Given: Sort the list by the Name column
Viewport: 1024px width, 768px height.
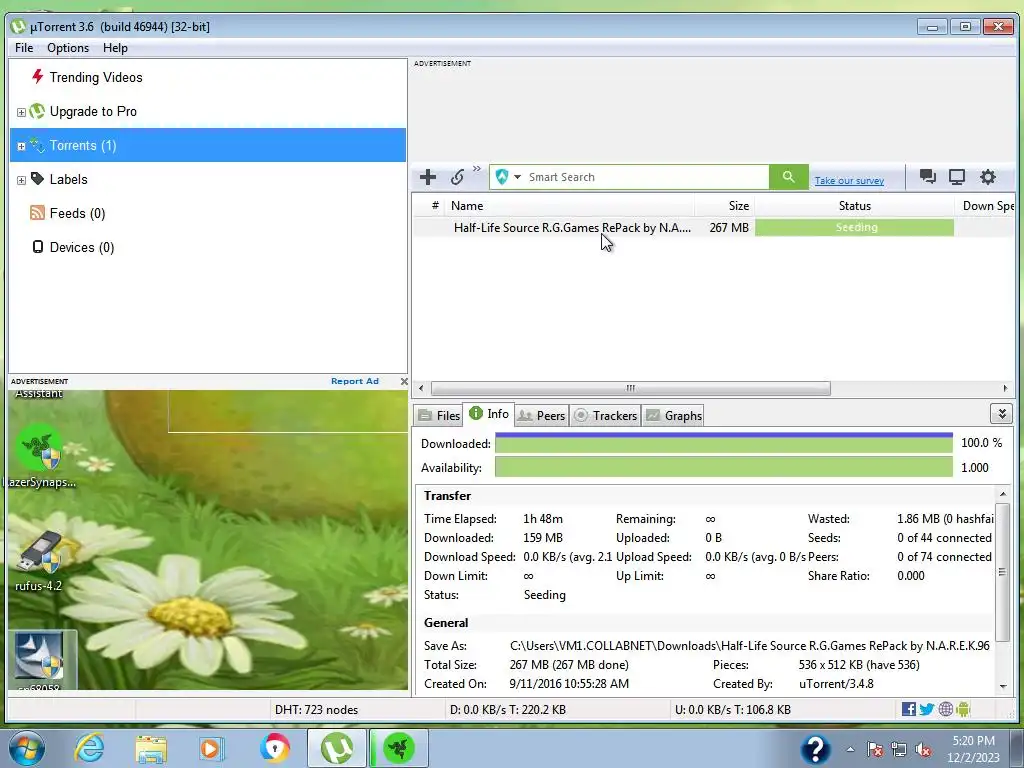Looking at the screenshot, I should [x=569, y=206].
